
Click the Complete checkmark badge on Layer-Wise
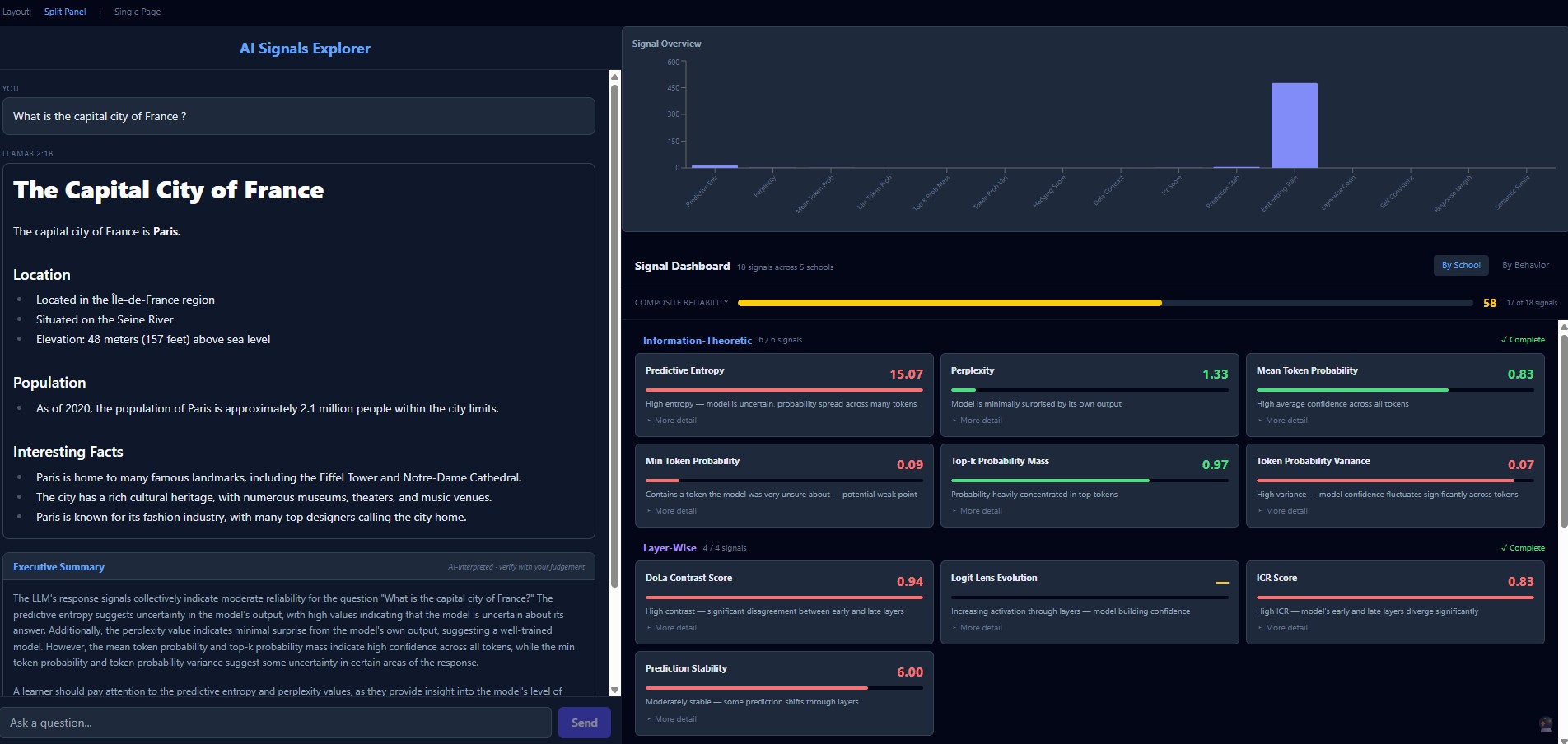[x=1523, y=547]
